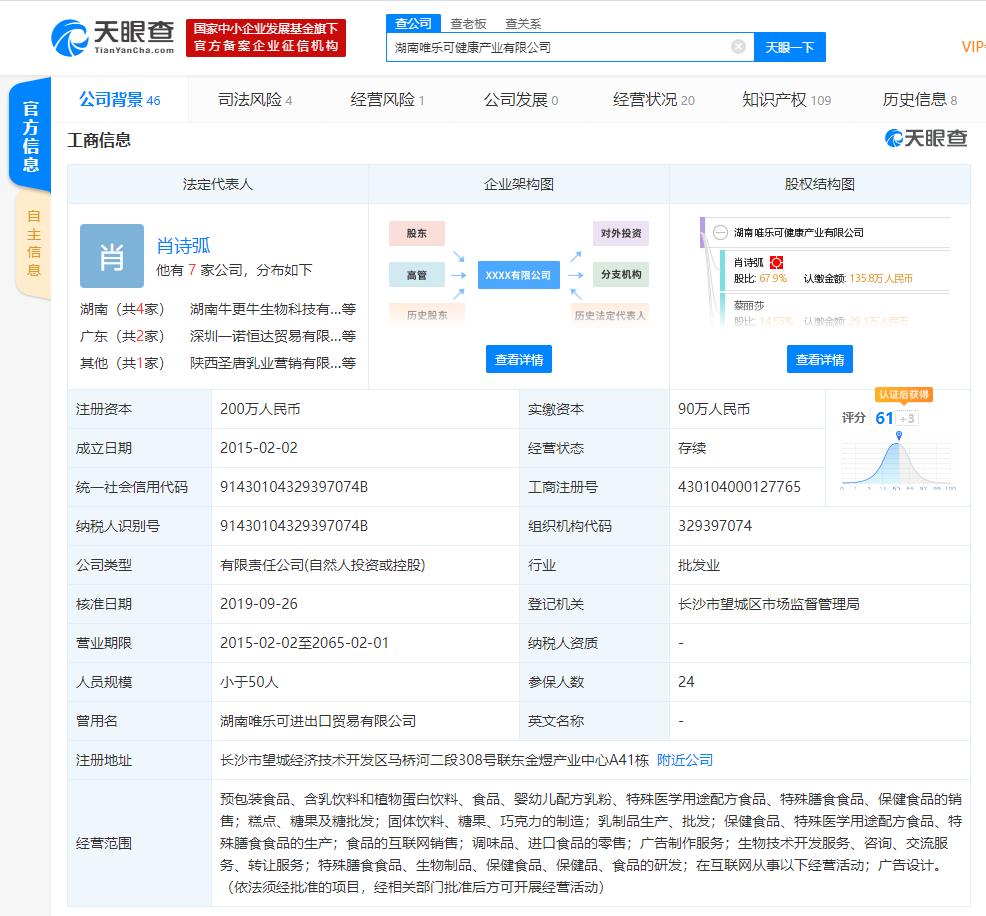
Task: View details of the 股权结构图
Action: point(819,359)
